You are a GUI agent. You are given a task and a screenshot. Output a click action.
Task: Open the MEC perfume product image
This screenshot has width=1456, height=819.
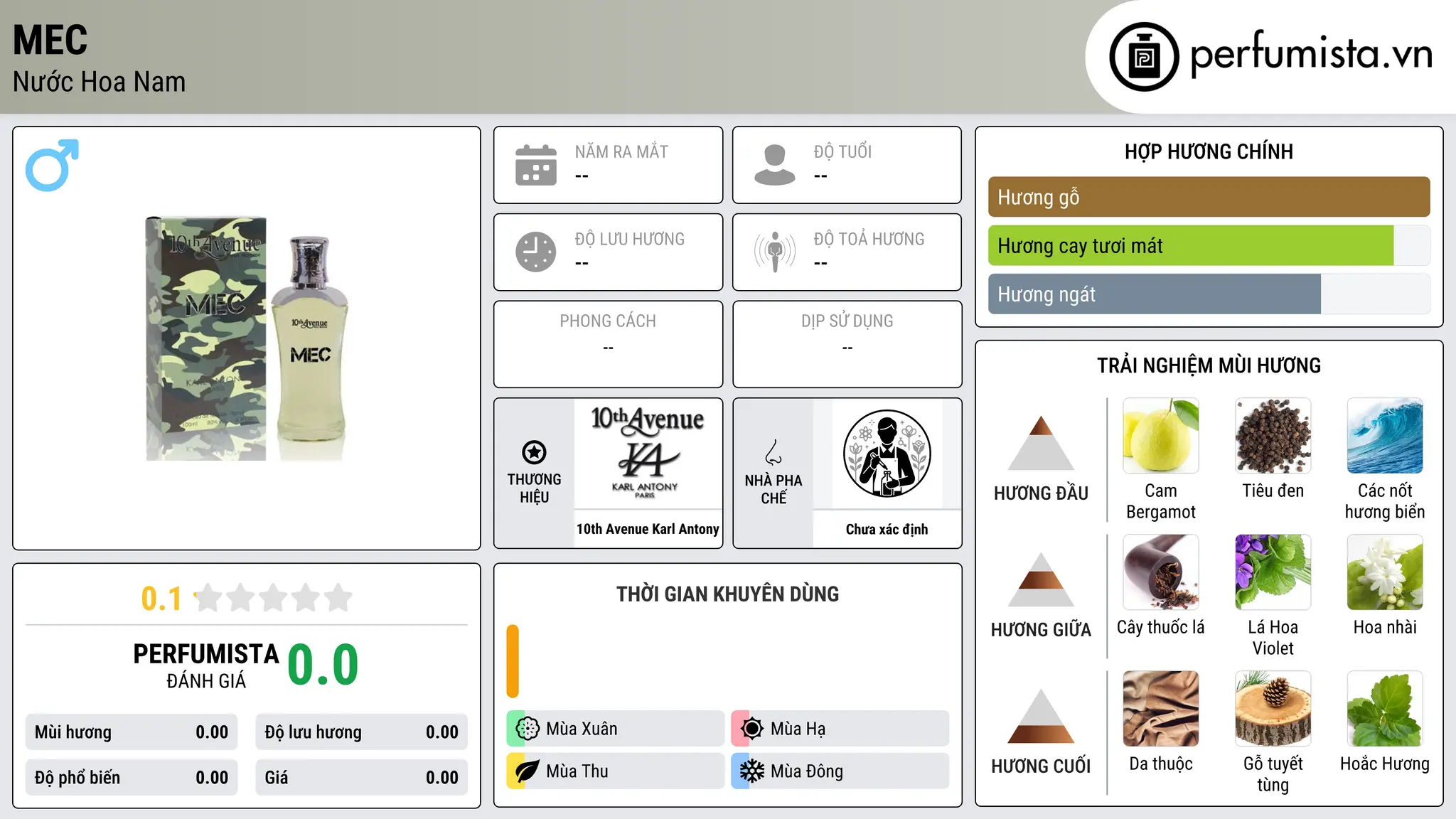pos(247,338)
